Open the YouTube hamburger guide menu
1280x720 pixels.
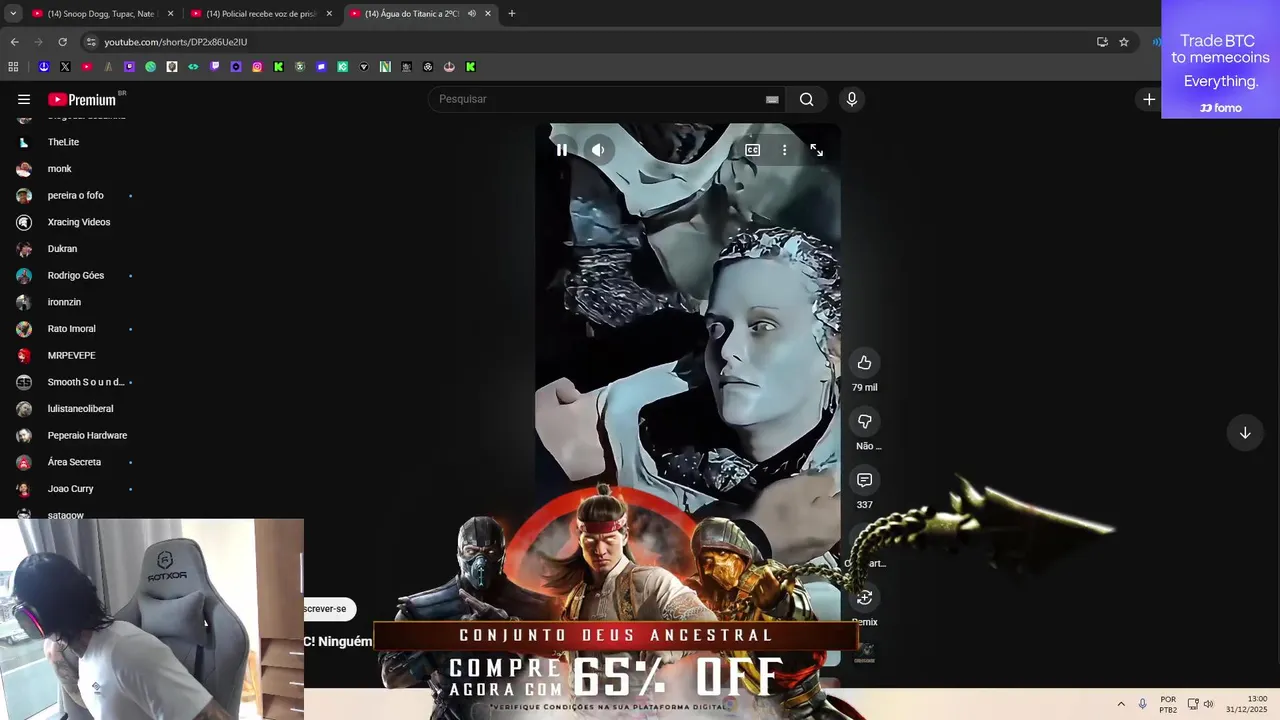(24, 99)
